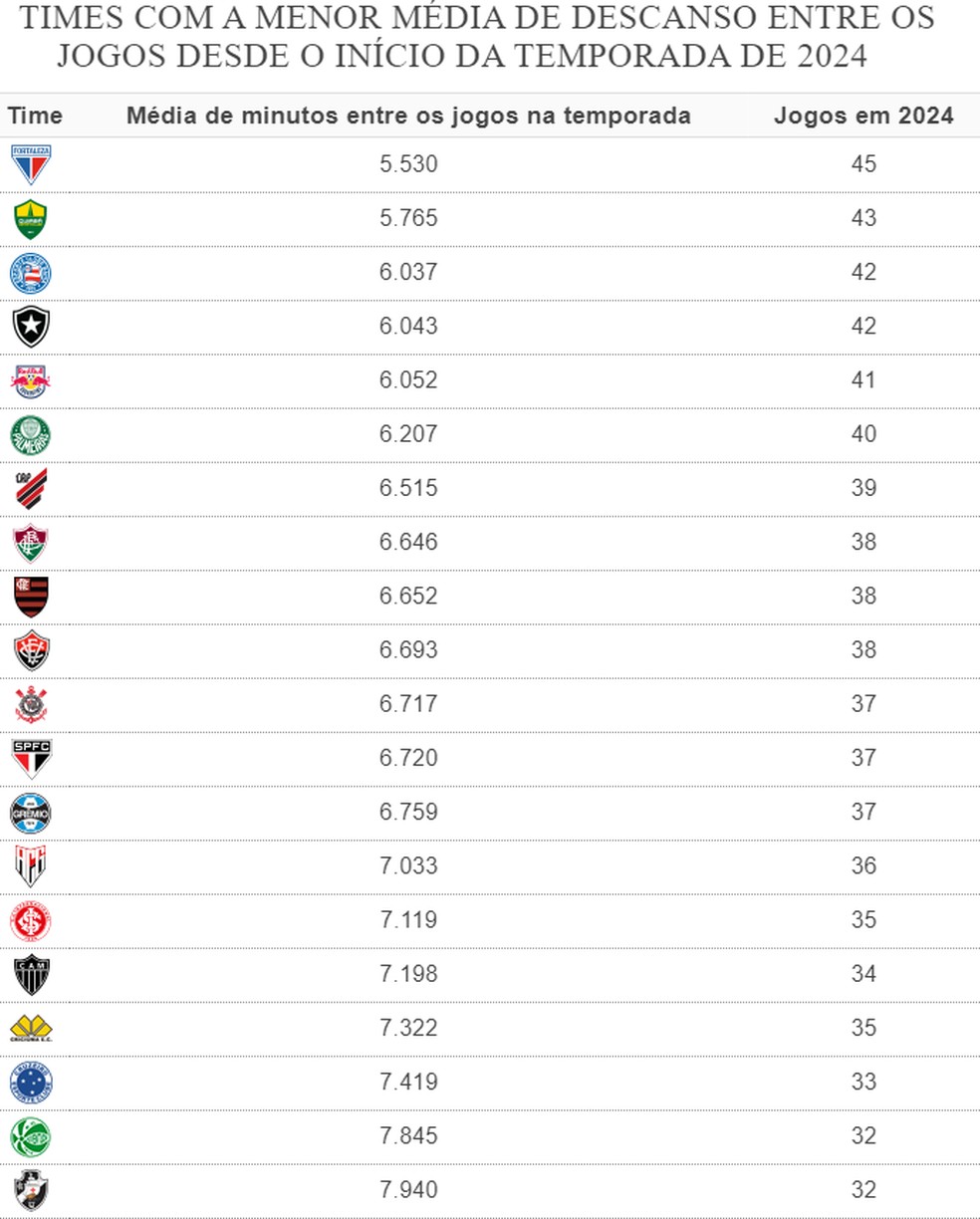Viewport: 980px width, 1219px height.
Task: Click Média de minutos column header
Action: pyautogui.click(x=408, y=116)
